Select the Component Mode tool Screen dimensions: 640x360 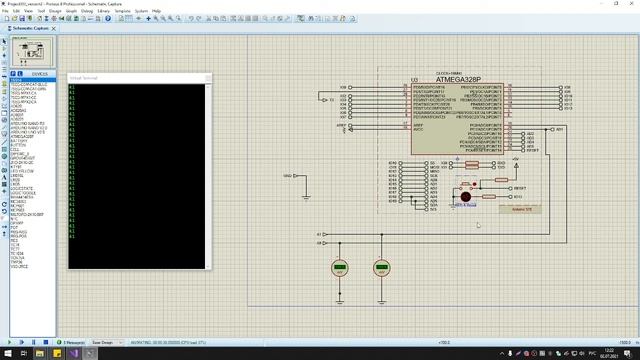(4, 48)
